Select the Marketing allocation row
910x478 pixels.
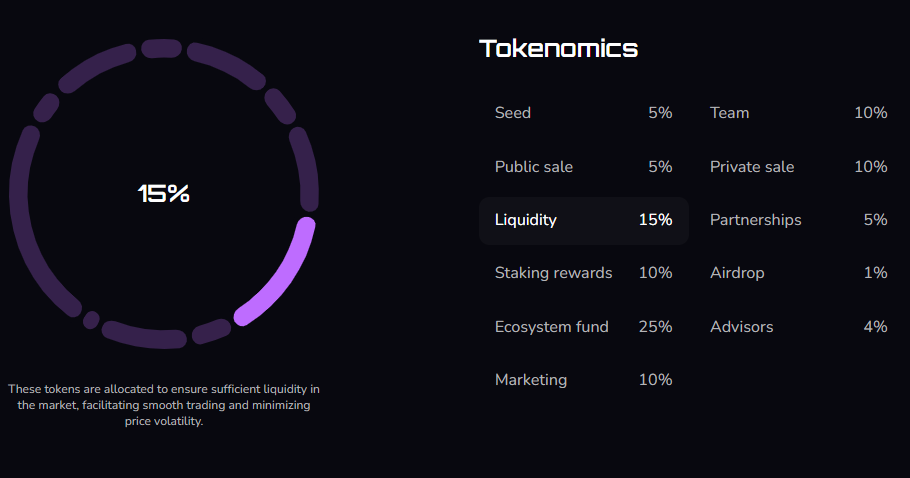[x=583, y=380]
